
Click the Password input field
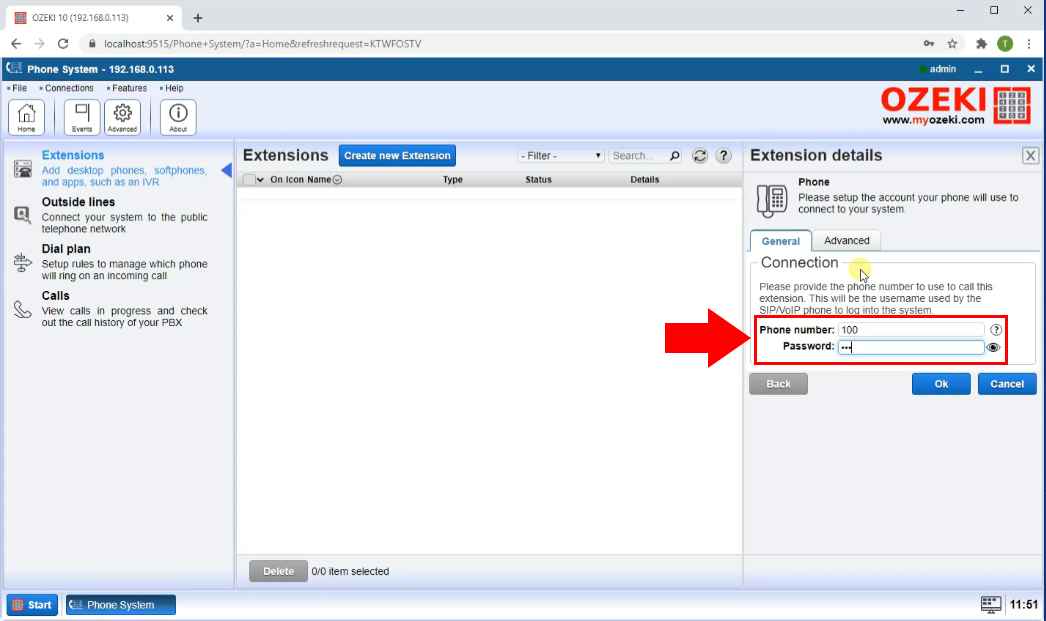click(911, 347)
